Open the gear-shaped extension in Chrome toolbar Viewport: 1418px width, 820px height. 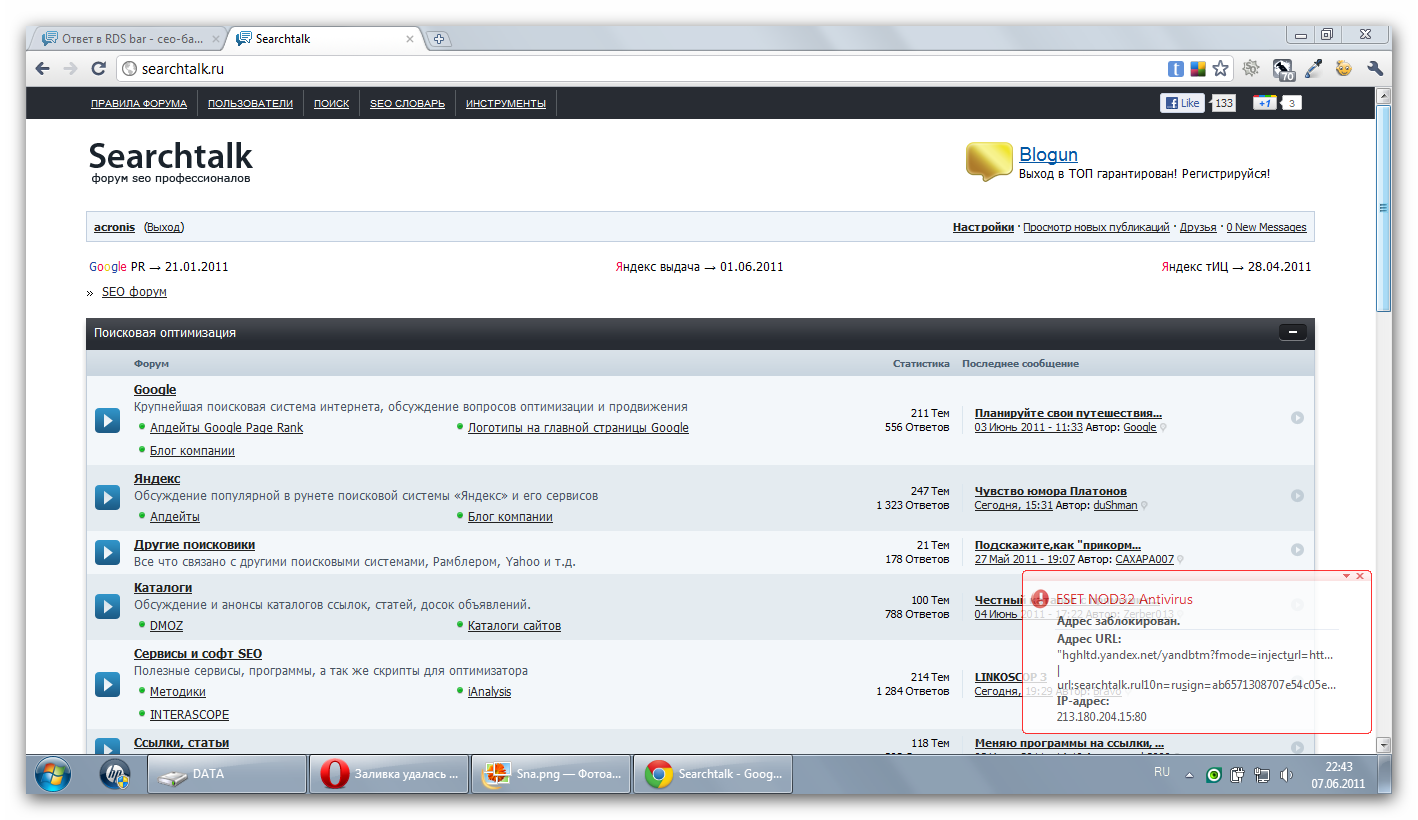pos(1251,69)
